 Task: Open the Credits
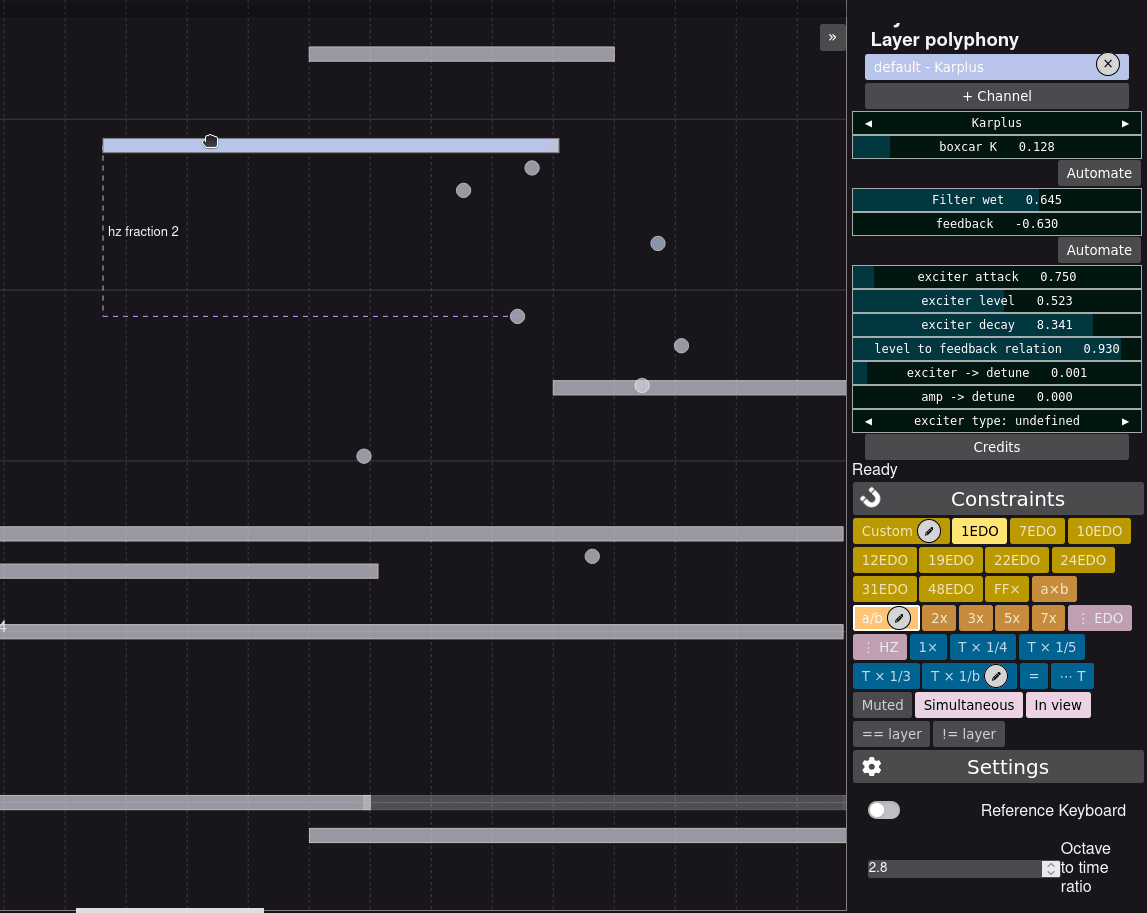click(996, 447)
